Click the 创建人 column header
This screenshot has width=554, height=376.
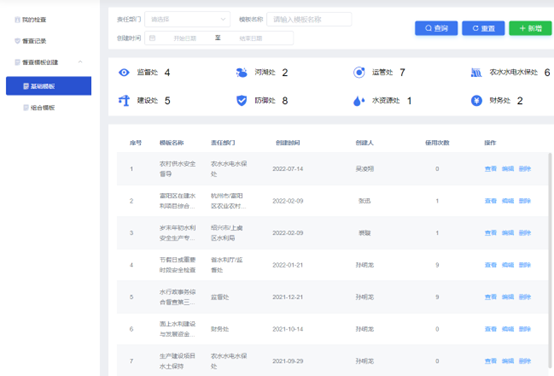pyautogui.click(x=365, y=143)
